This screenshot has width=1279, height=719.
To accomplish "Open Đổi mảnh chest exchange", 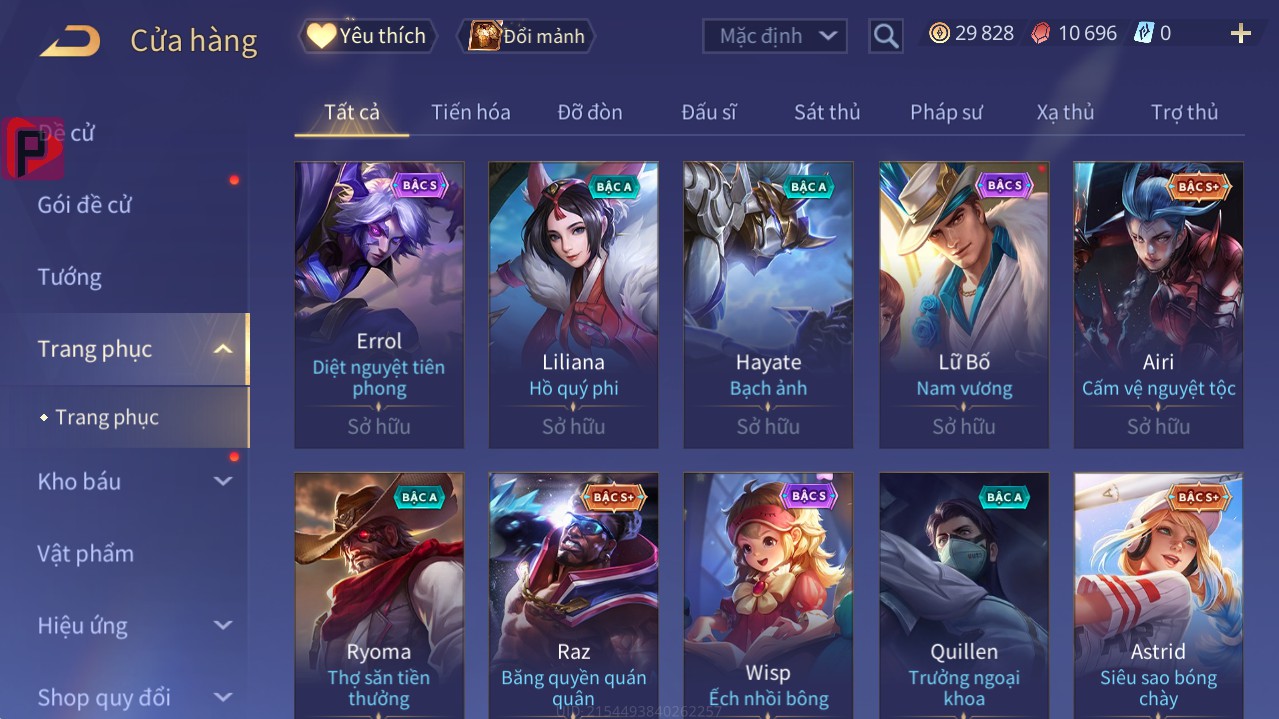I will pyautogui.click(x=526, y=36).
